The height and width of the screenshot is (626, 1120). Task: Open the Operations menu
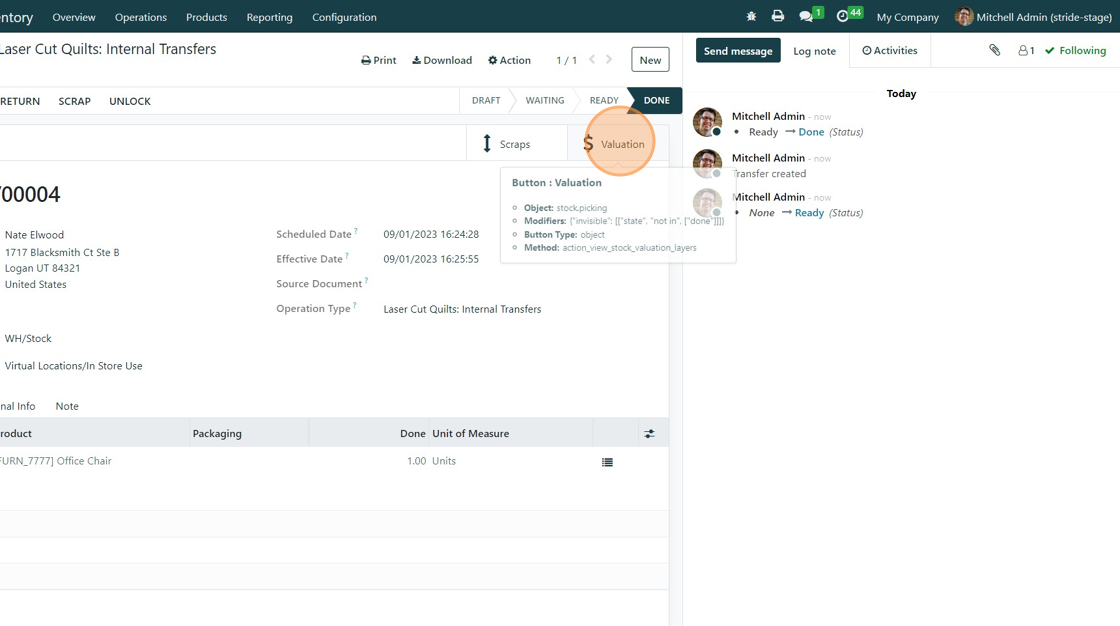141,17
